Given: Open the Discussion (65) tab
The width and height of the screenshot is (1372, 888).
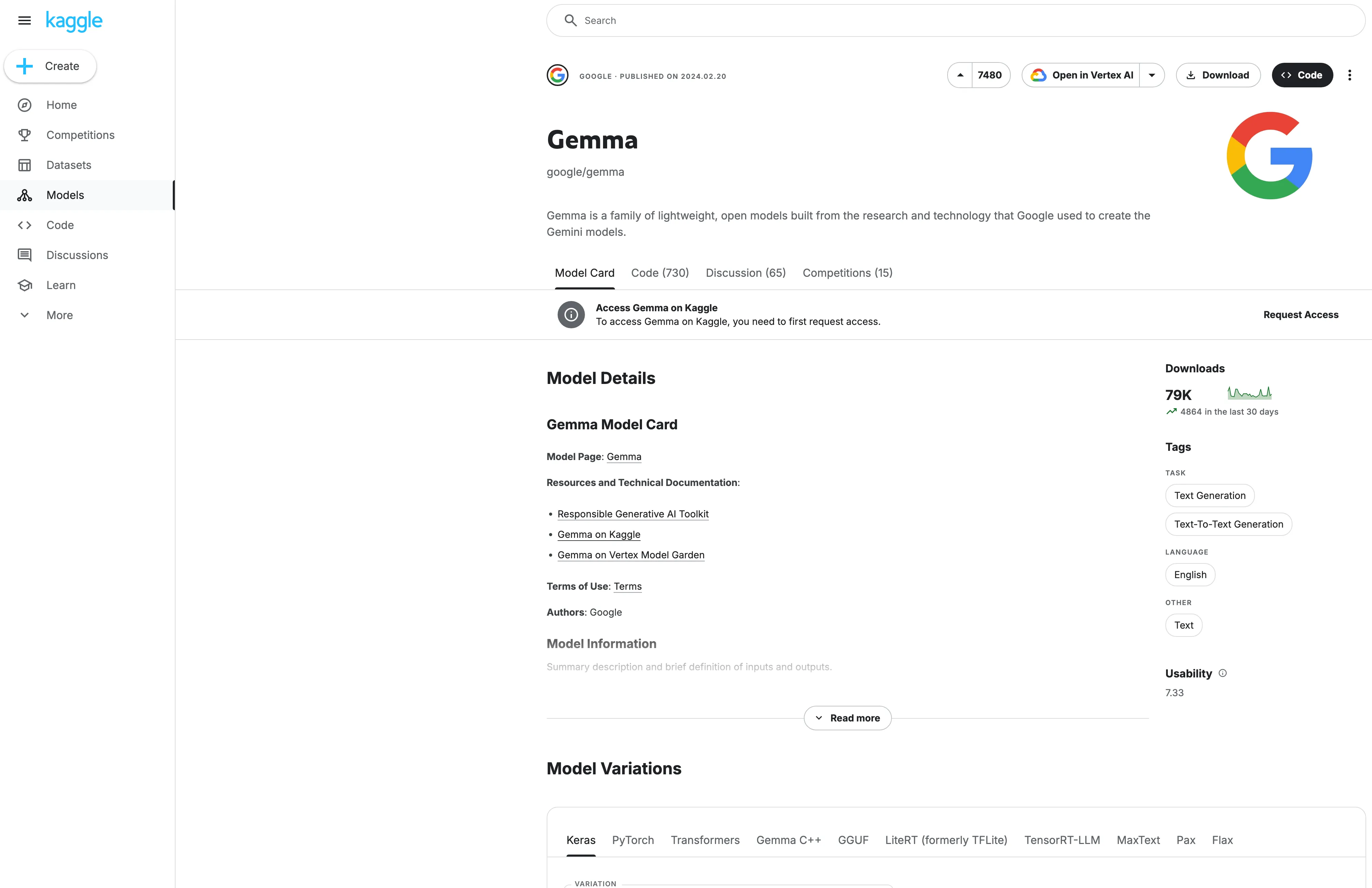Looking at the screenshot, I should click(x=745, y=273).
